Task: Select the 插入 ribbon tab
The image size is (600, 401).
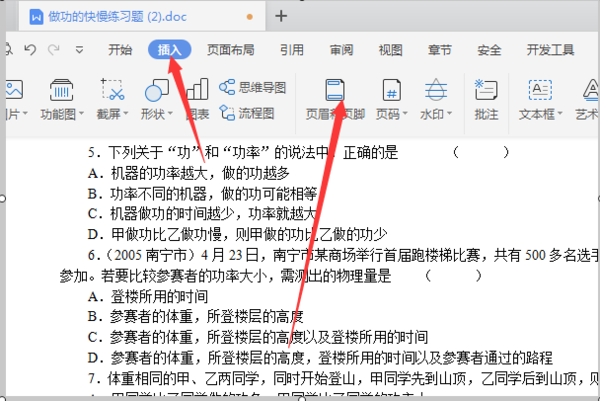Action: point(170,50)
